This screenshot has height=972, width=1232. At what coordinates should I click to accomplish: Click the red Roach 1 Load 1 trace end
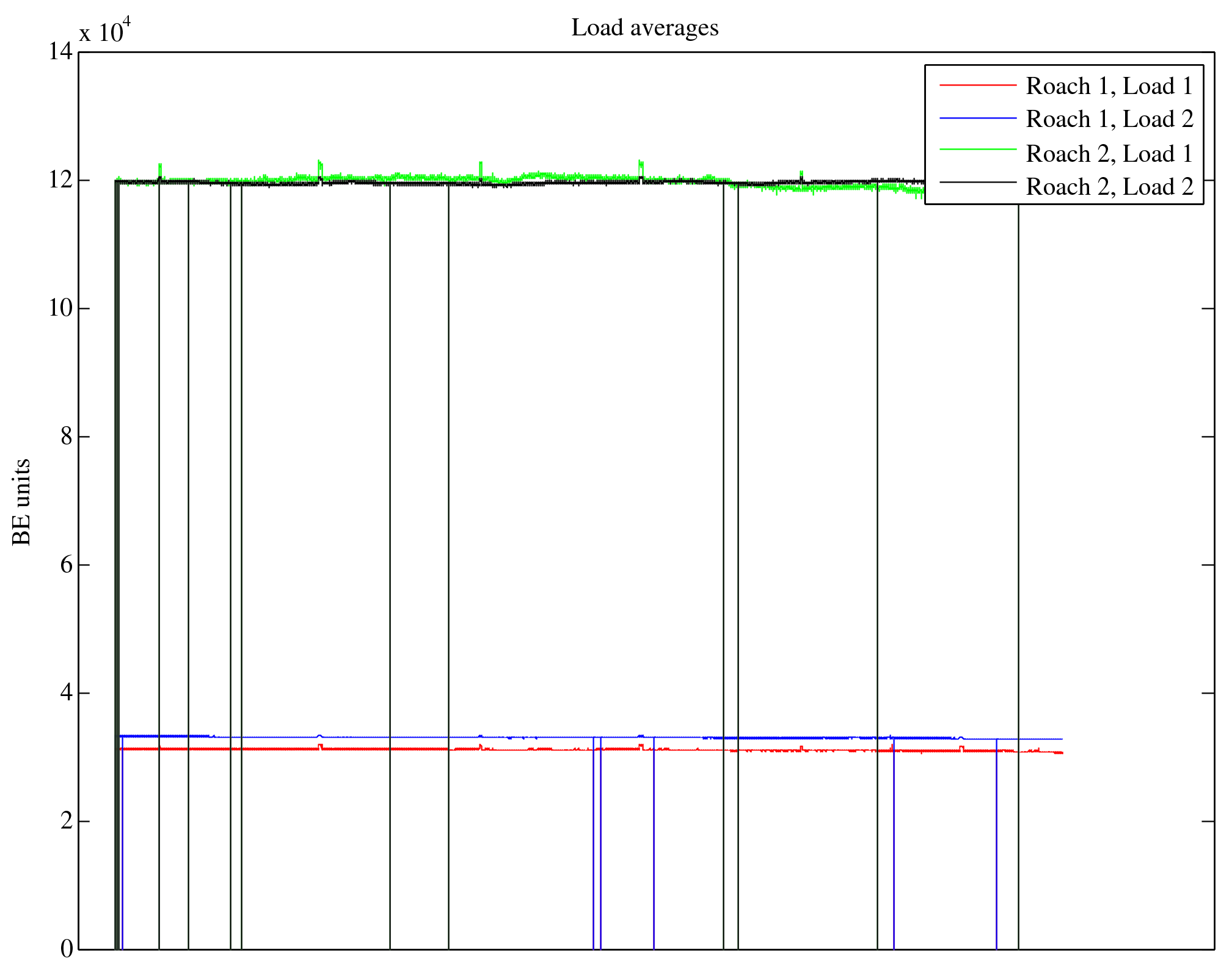click(x=1061, y=753)
